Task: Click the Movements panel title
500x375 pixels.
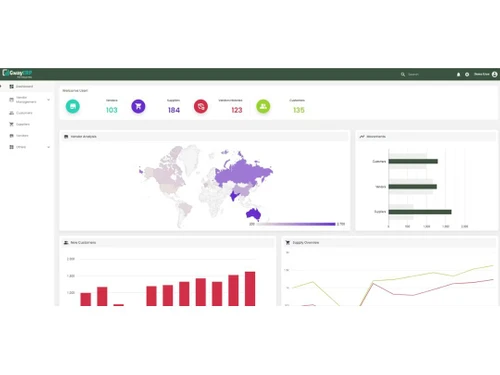Action: point(376,136)
